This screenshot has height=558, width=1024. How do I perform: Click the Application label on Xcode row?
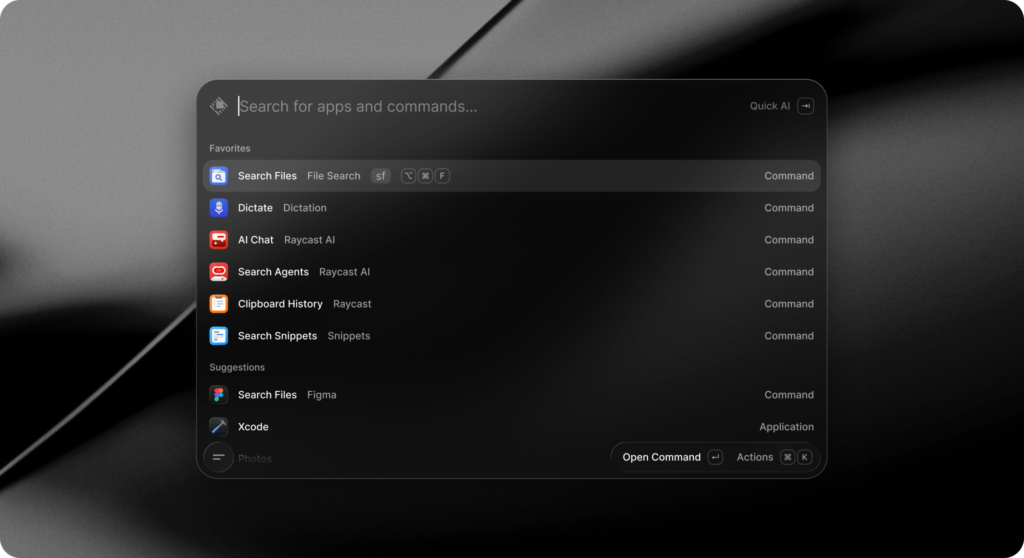(x=786, y=427)
